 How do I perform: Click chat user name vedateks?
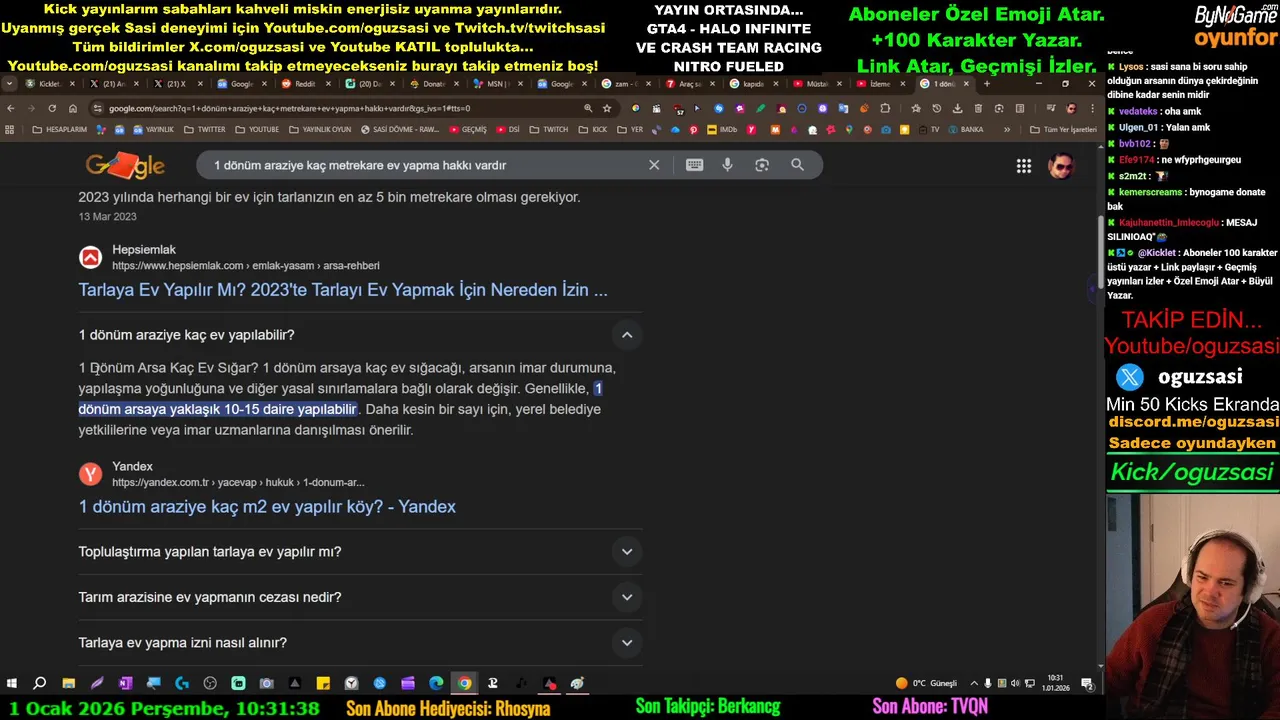(x=1137, y=112)
